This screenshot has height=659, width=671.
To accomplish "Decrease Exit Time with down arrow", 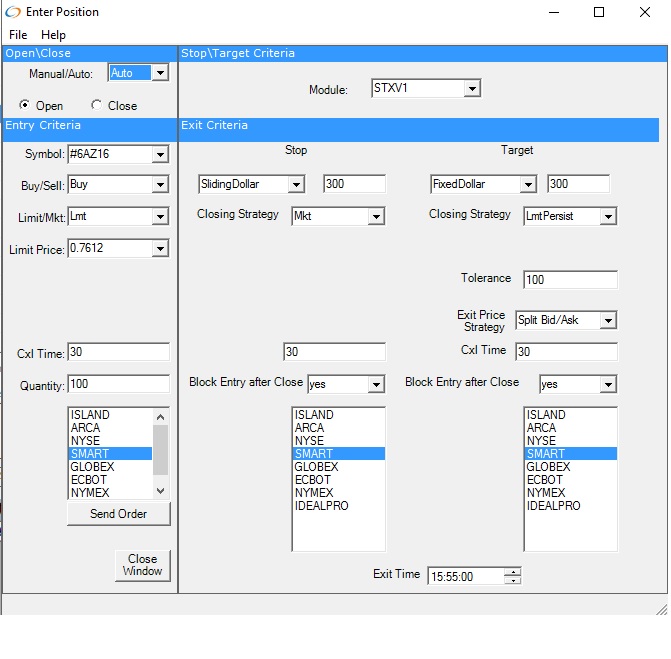I will (x=513, y=580).
